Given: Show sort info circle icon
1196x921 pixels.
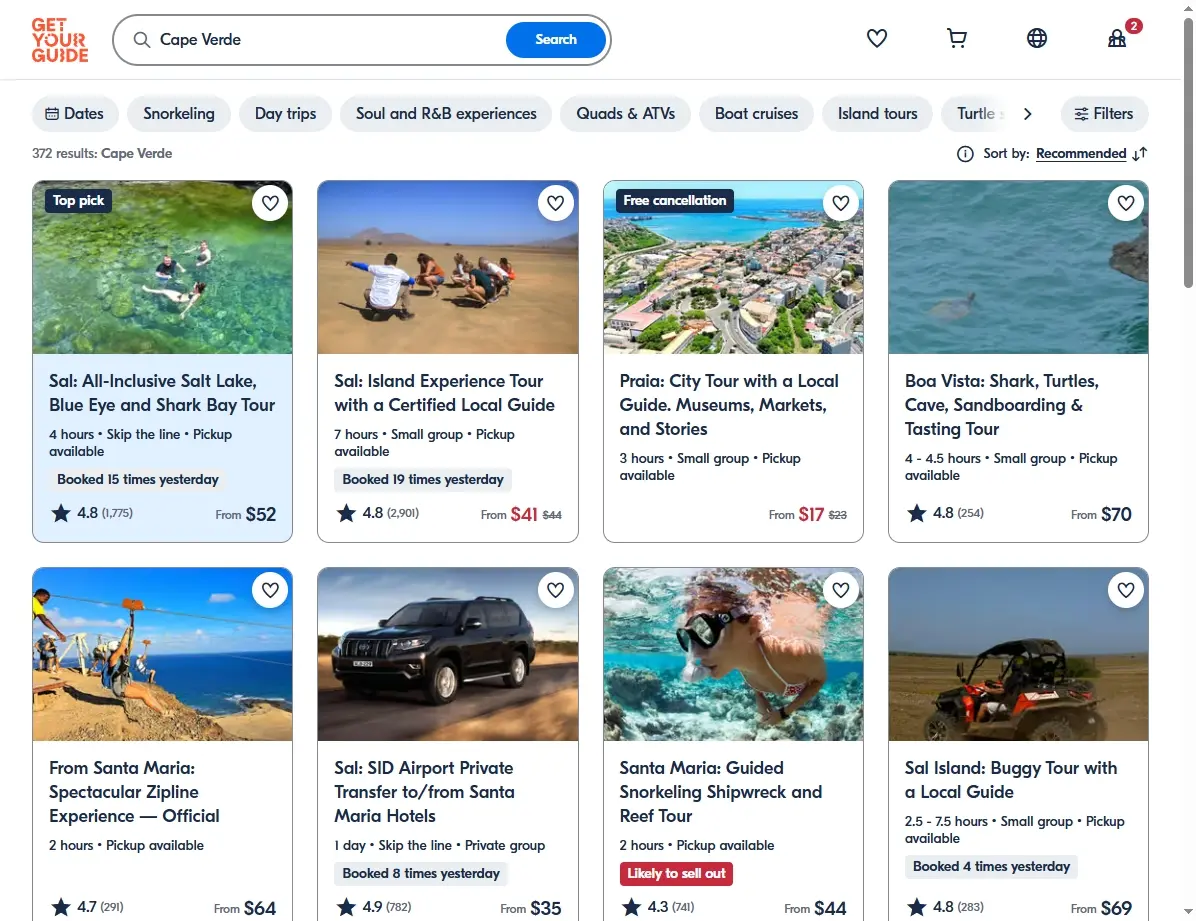Looking at the screenshot, I should [965, 154].
